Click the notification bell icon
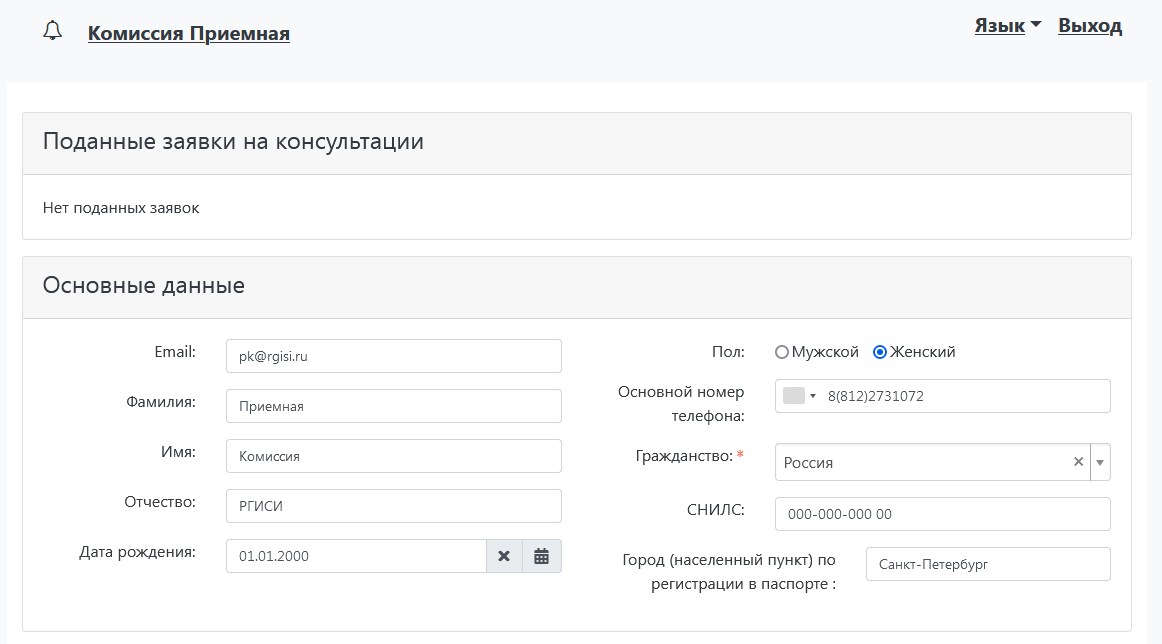The width and height of the screenshot is (1162, 644). pos(53,32)
